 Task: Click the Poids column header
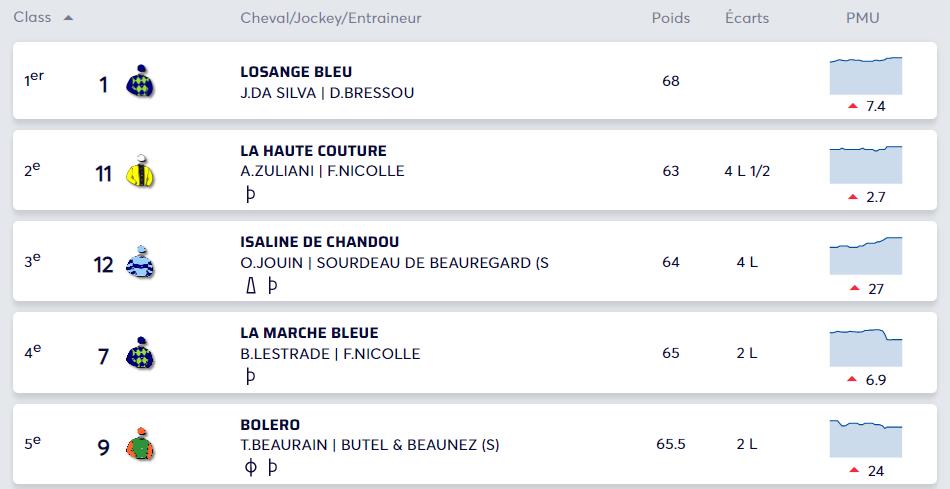[x=671, y=18]
